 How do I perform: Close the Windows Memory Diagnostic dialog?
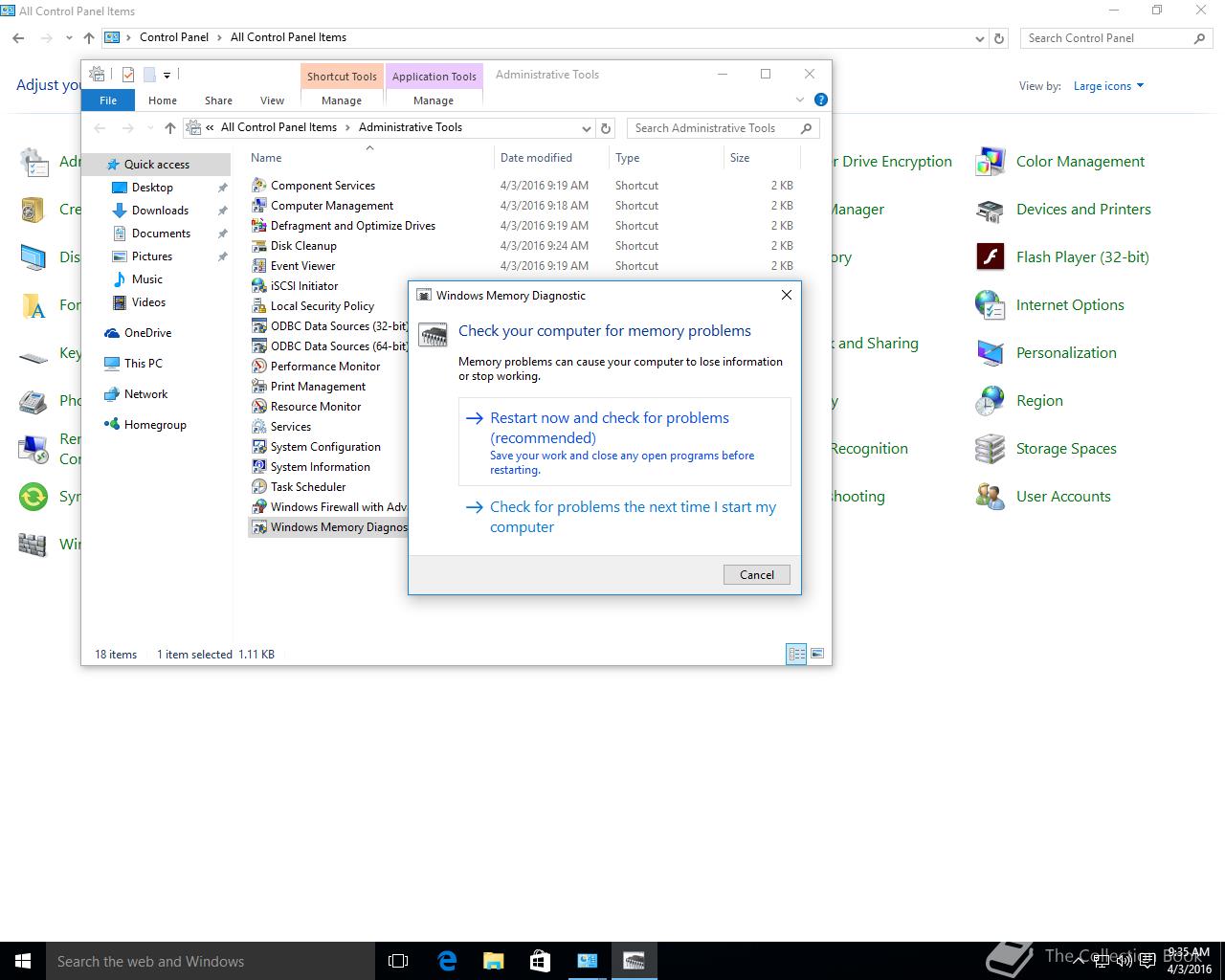(787, 295)
